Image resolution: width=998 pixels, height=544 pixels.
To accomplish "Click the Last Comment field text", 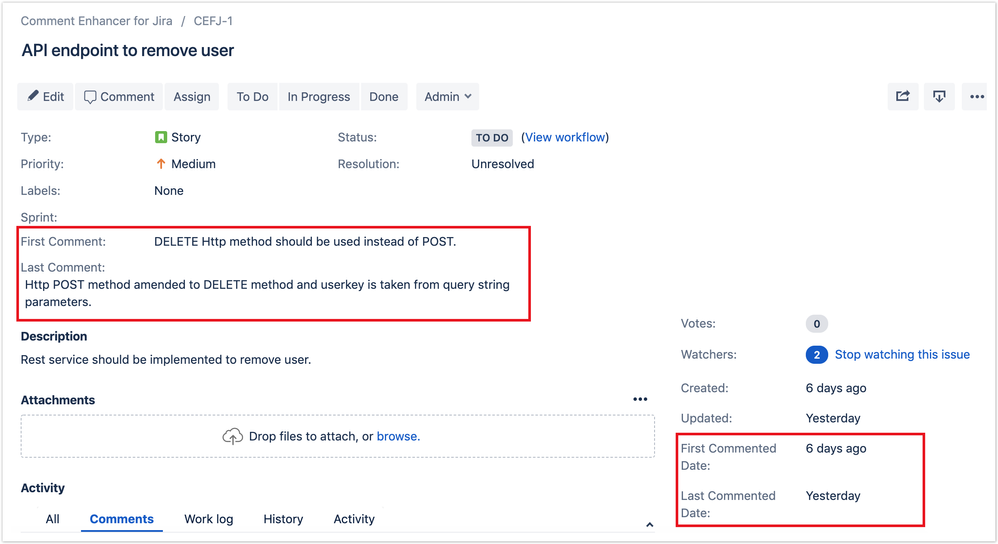I will pyautogui.click(x=267, y=293).
